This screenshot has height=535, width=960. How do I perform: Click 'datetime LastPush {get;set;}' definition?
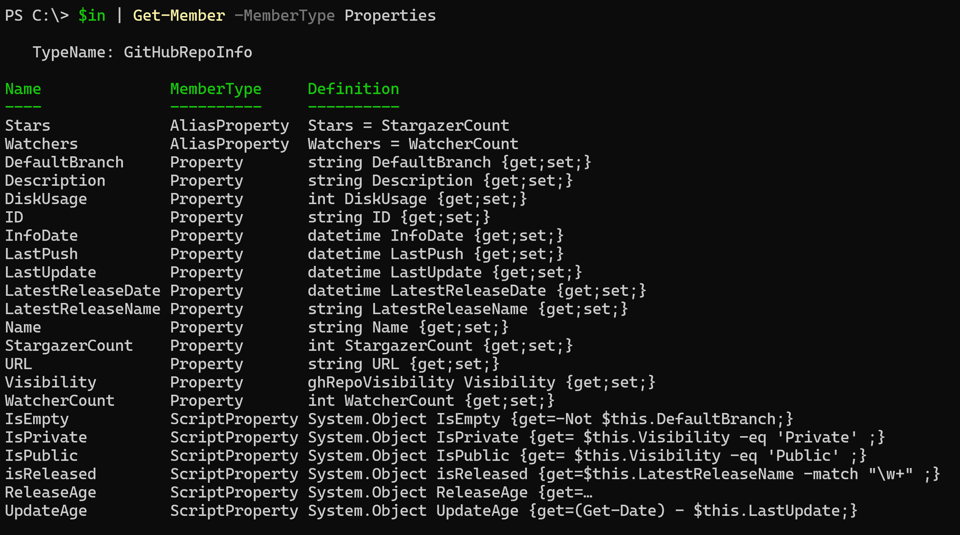tap(436, 255)
